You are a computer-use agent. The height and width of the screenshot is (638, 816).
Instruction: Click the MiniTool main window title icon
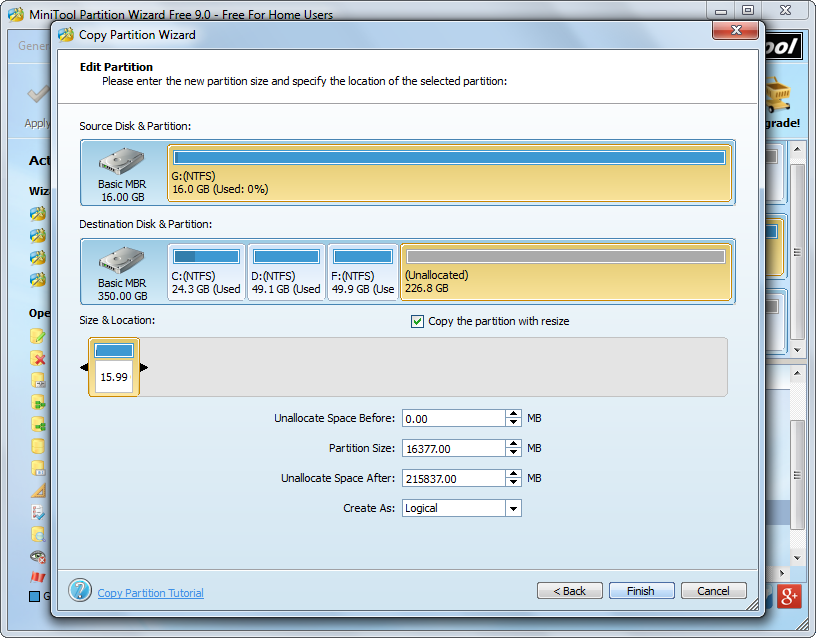click(16, 15)
